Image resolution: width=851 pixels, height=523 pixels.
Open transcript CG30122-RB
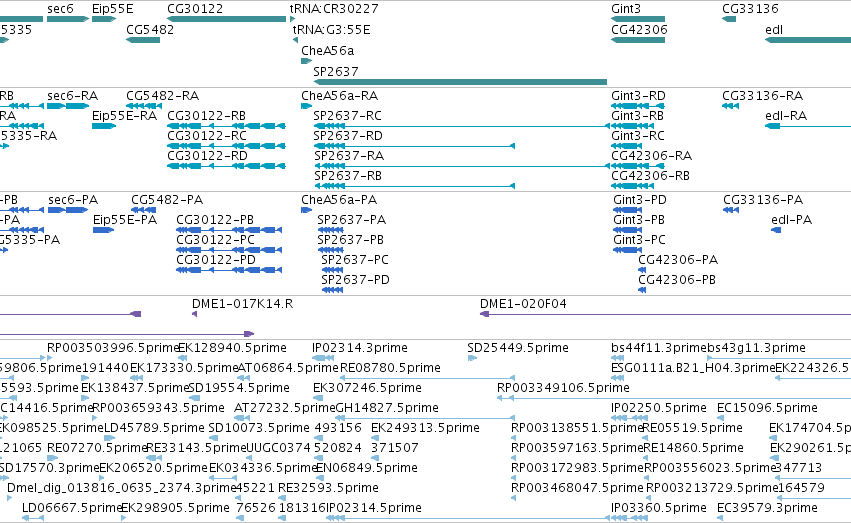[x=226, y=126]
